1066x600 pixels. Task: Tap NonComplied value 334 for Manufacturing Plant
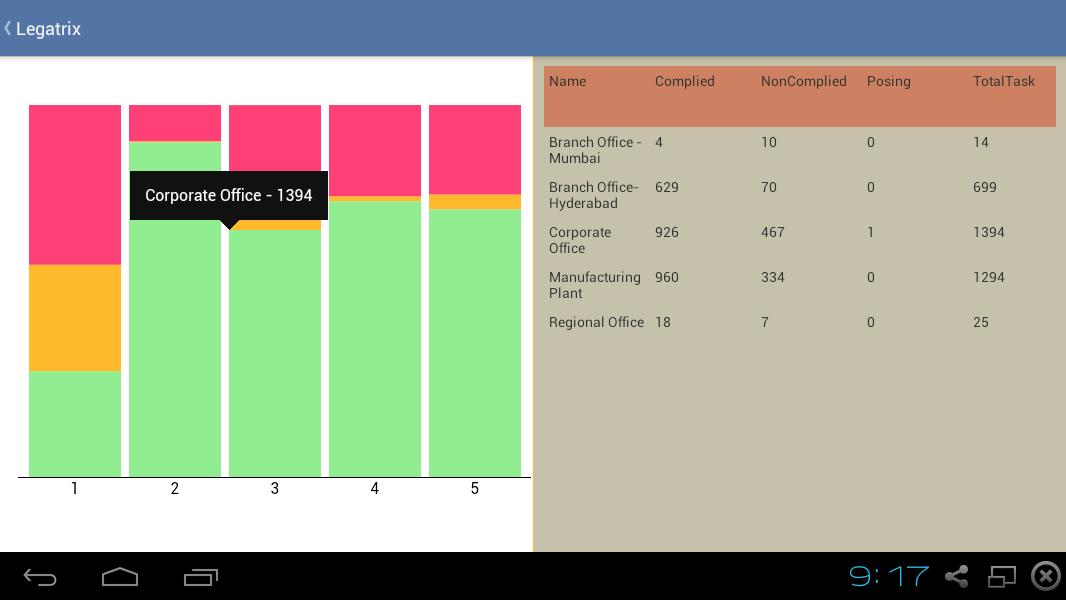click(x=772, y=277)
